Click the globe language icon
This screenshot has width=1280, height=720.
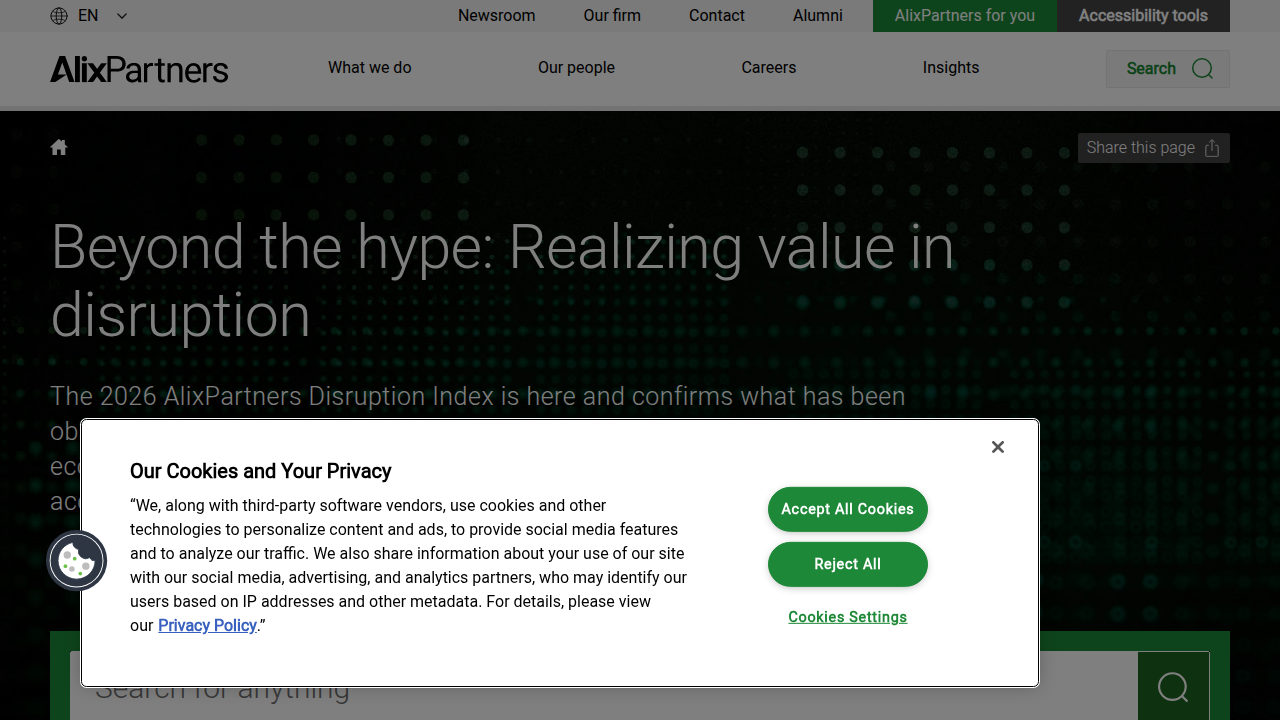[59, 16]
